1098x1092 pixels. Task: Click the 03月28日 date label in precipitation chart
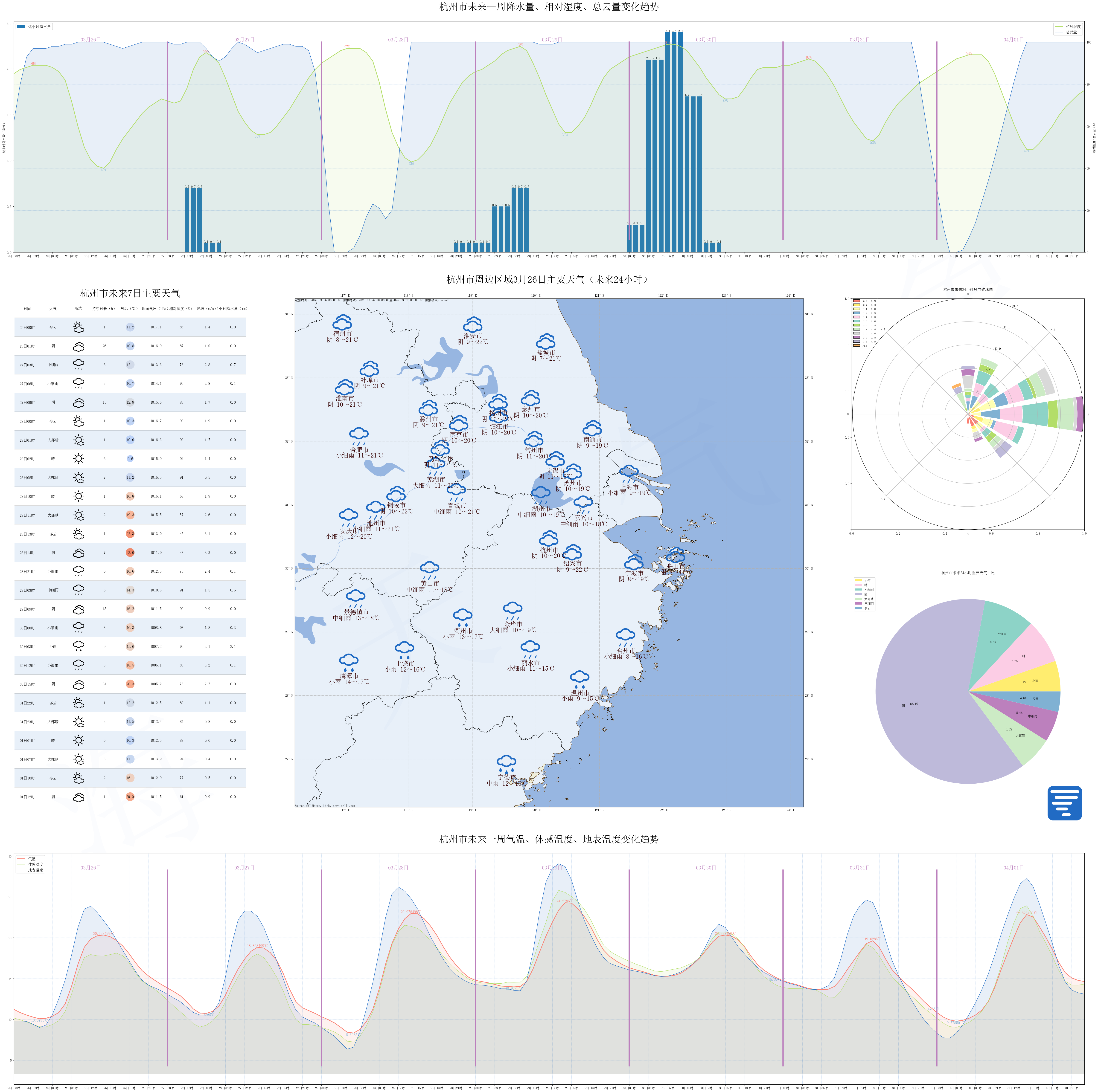click(x=398, y=40)
